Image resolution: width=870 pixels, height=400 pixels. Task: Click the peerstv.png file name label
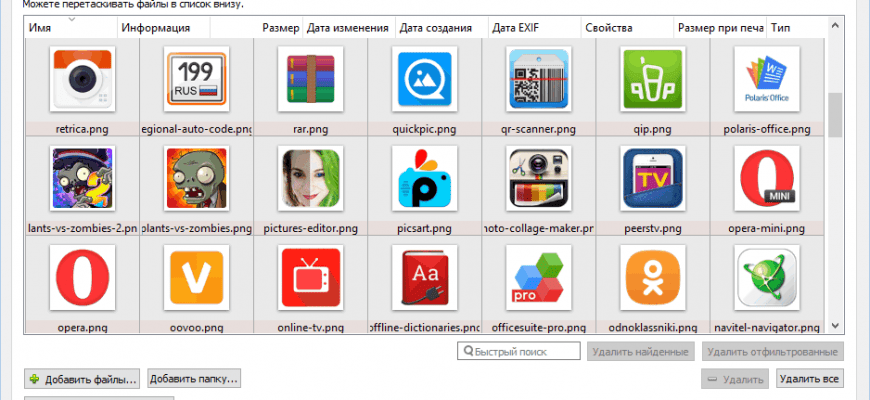click(x=652, y=229)
